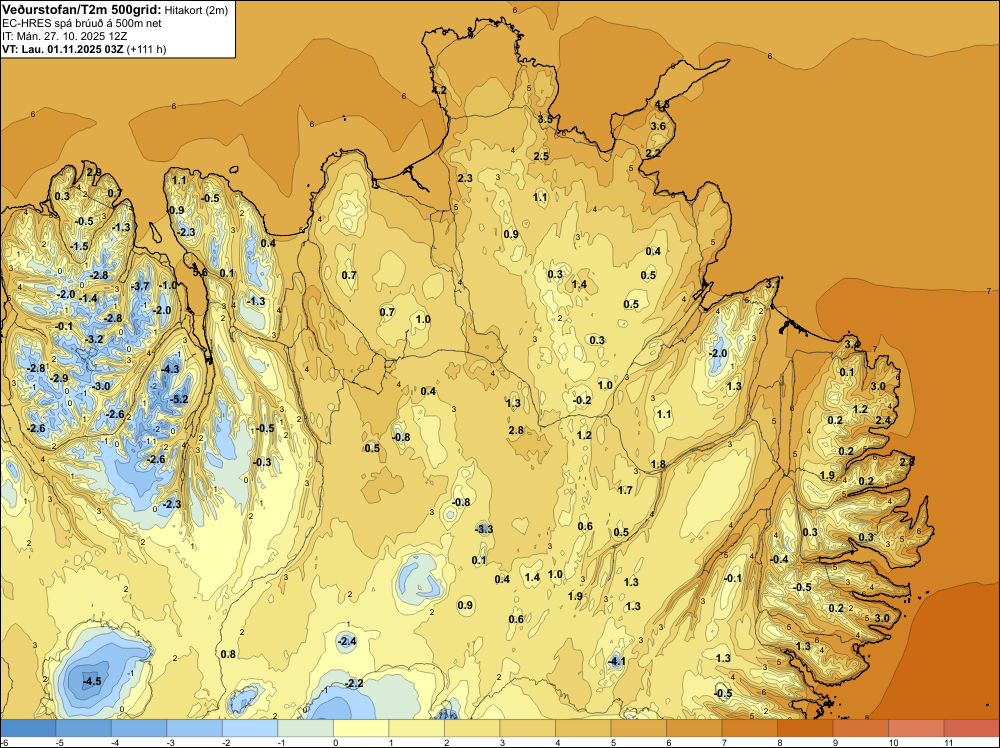Click the "5.6" temperature value

[200, 272]
